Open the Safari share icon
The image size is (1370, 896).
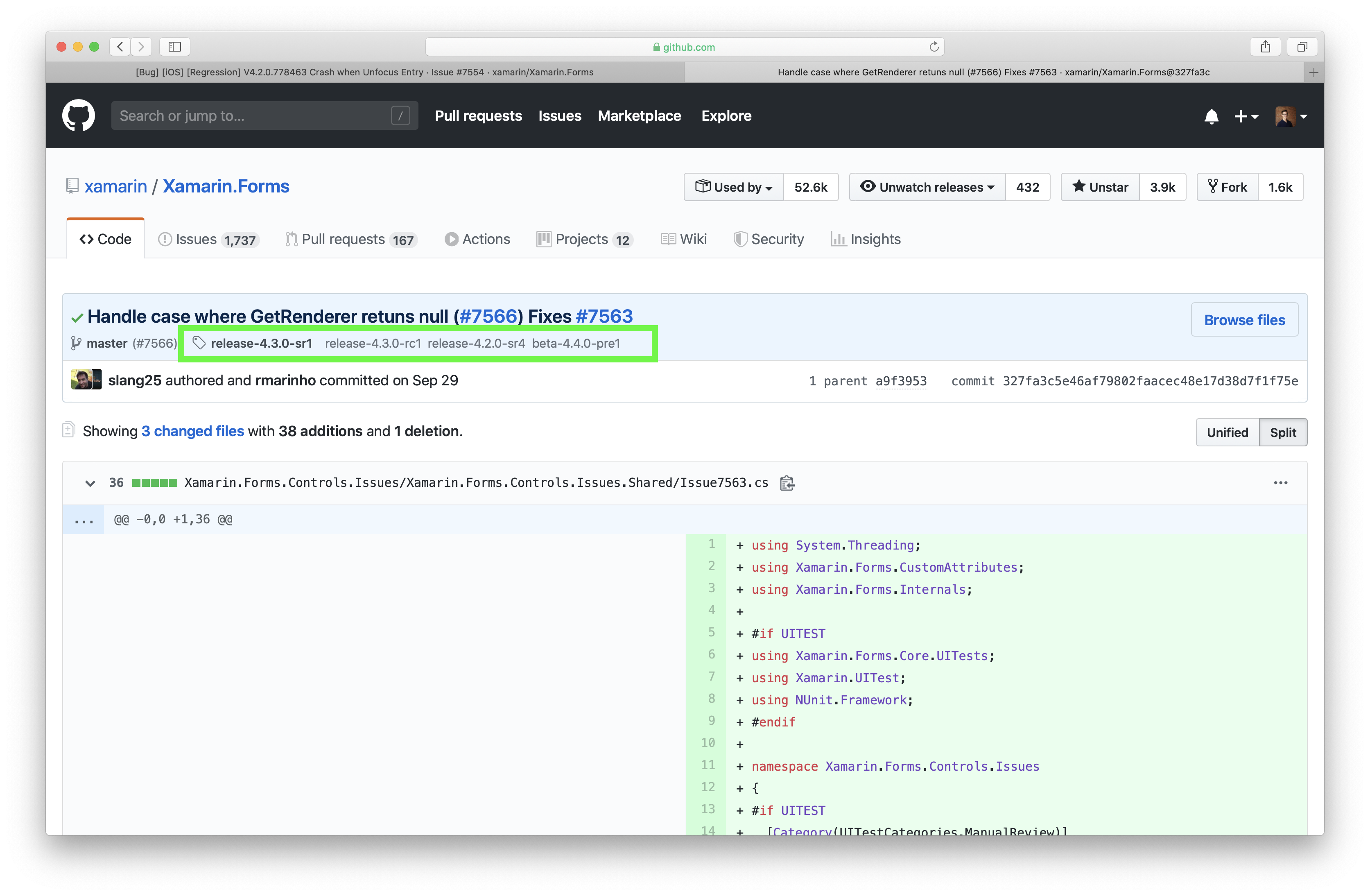tap(1265, 47)
